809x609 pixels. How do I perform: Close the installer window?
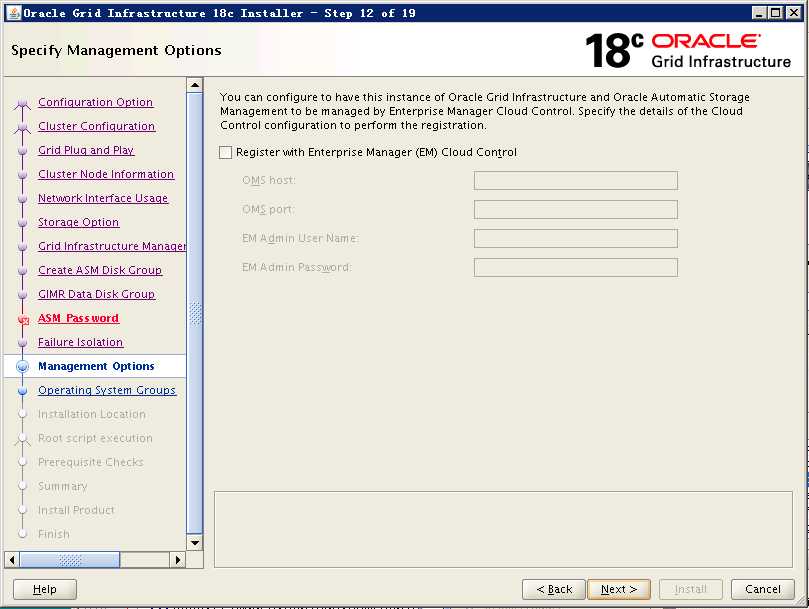794,13
